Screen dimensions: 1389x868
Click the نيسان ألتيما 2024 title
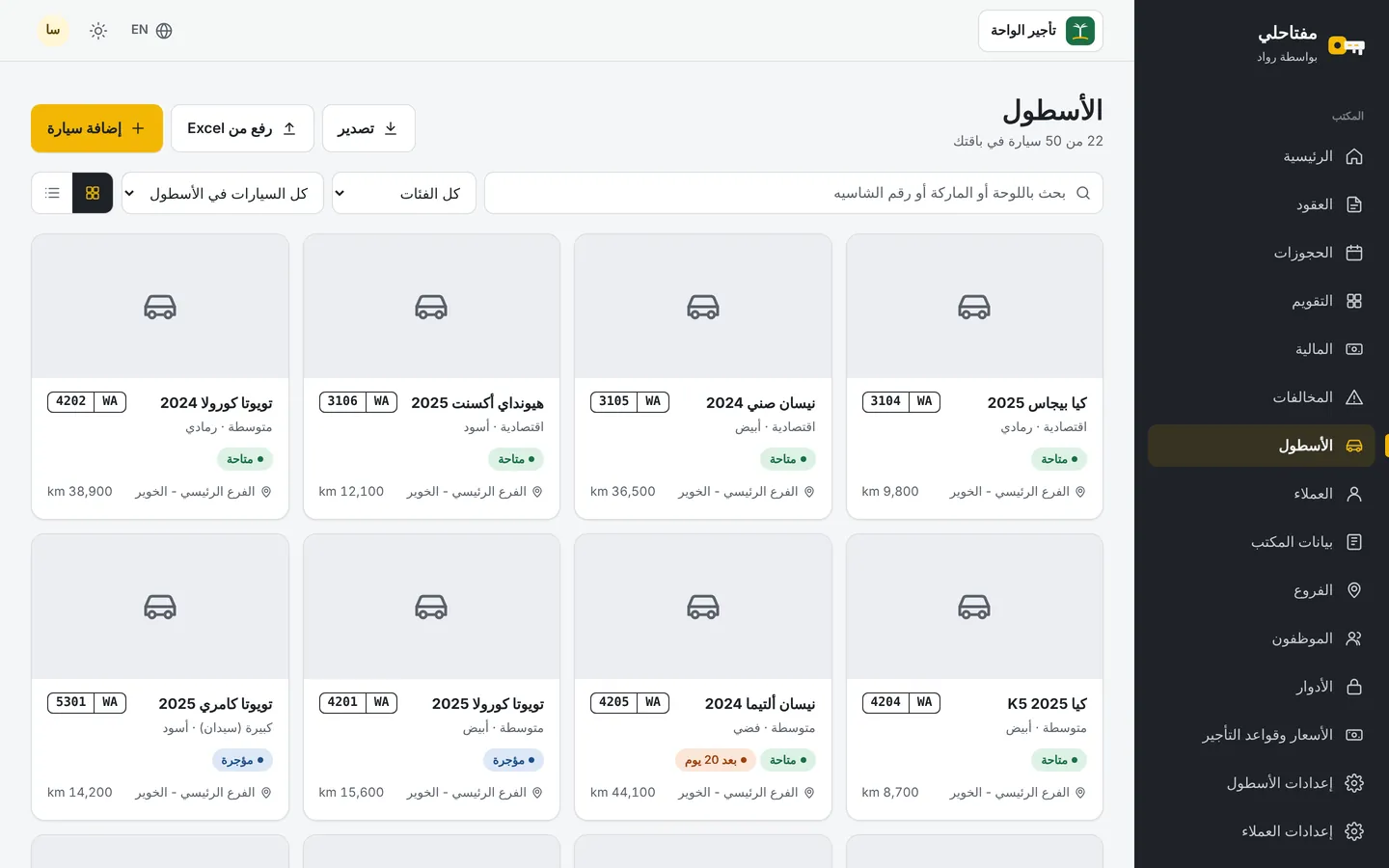pyautogui.click(x=760, y=703)
